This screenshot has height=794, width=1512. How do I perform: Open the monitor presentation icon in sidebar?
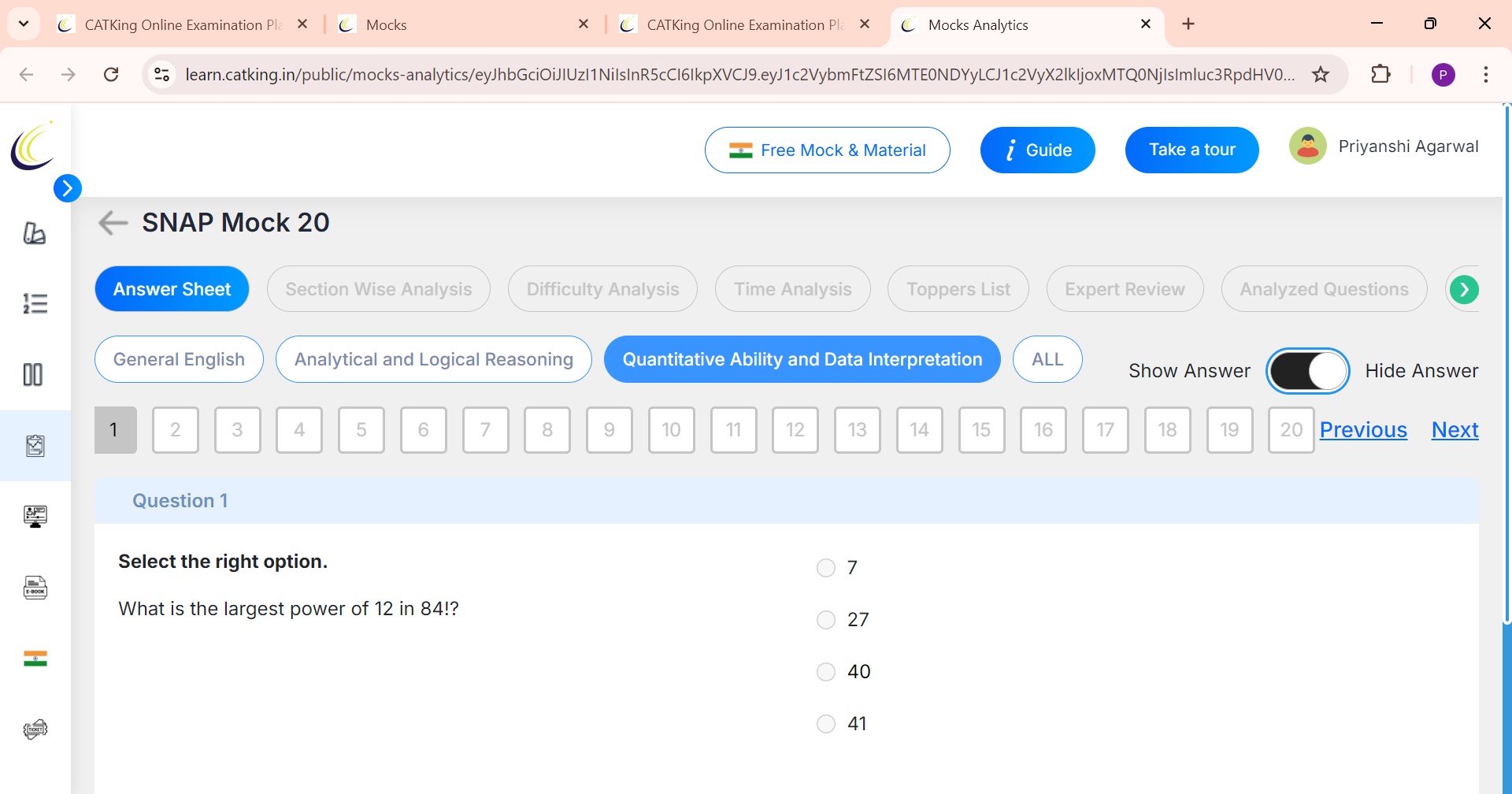(x=35, y=517)
